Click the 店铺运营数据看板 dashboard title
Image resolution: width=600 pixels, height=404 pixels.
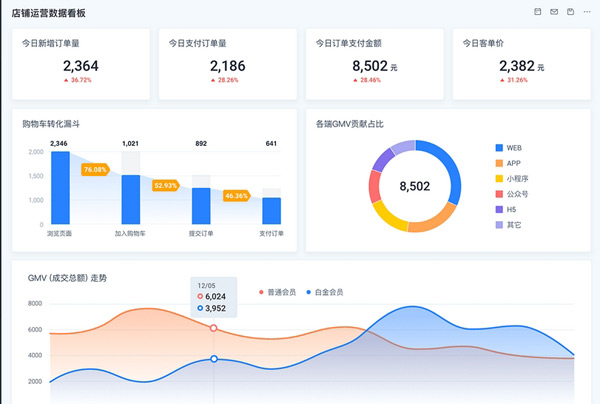point(48,12)
